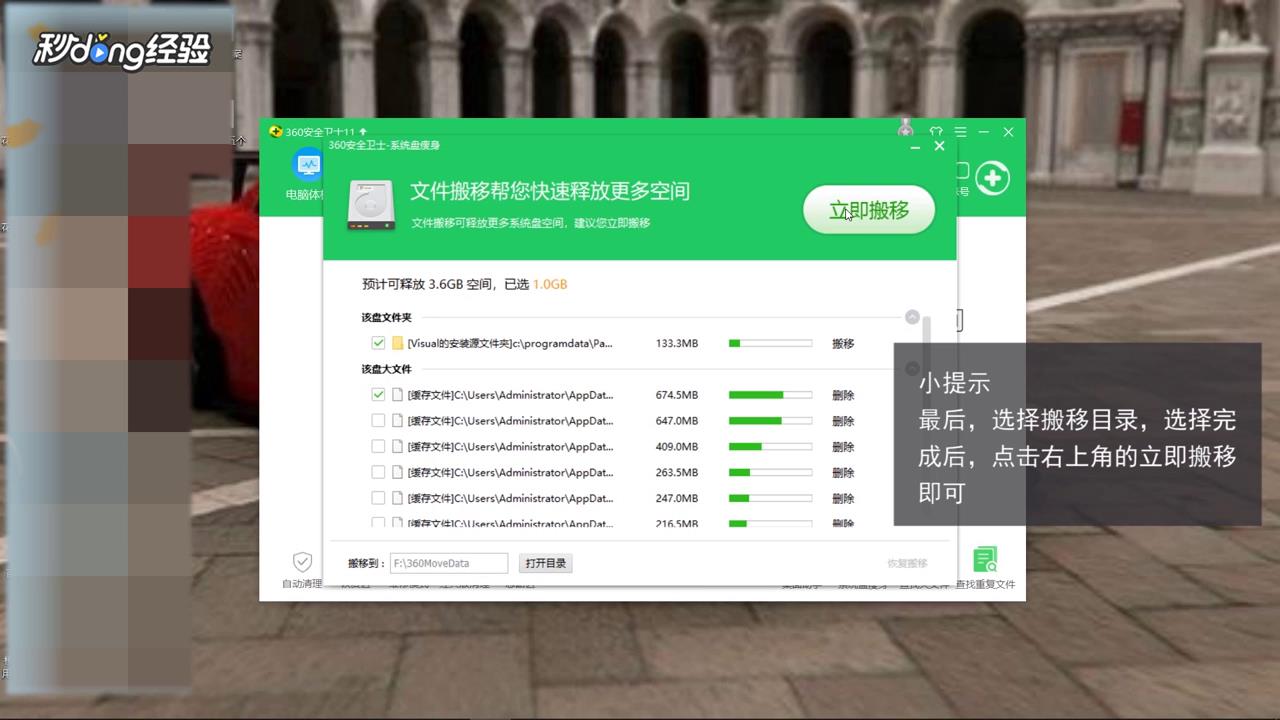Click the yellow folder icon of Visual row
Image resolution: width=1280 pixels, height=720 pixels.
(x=397, y=343)
